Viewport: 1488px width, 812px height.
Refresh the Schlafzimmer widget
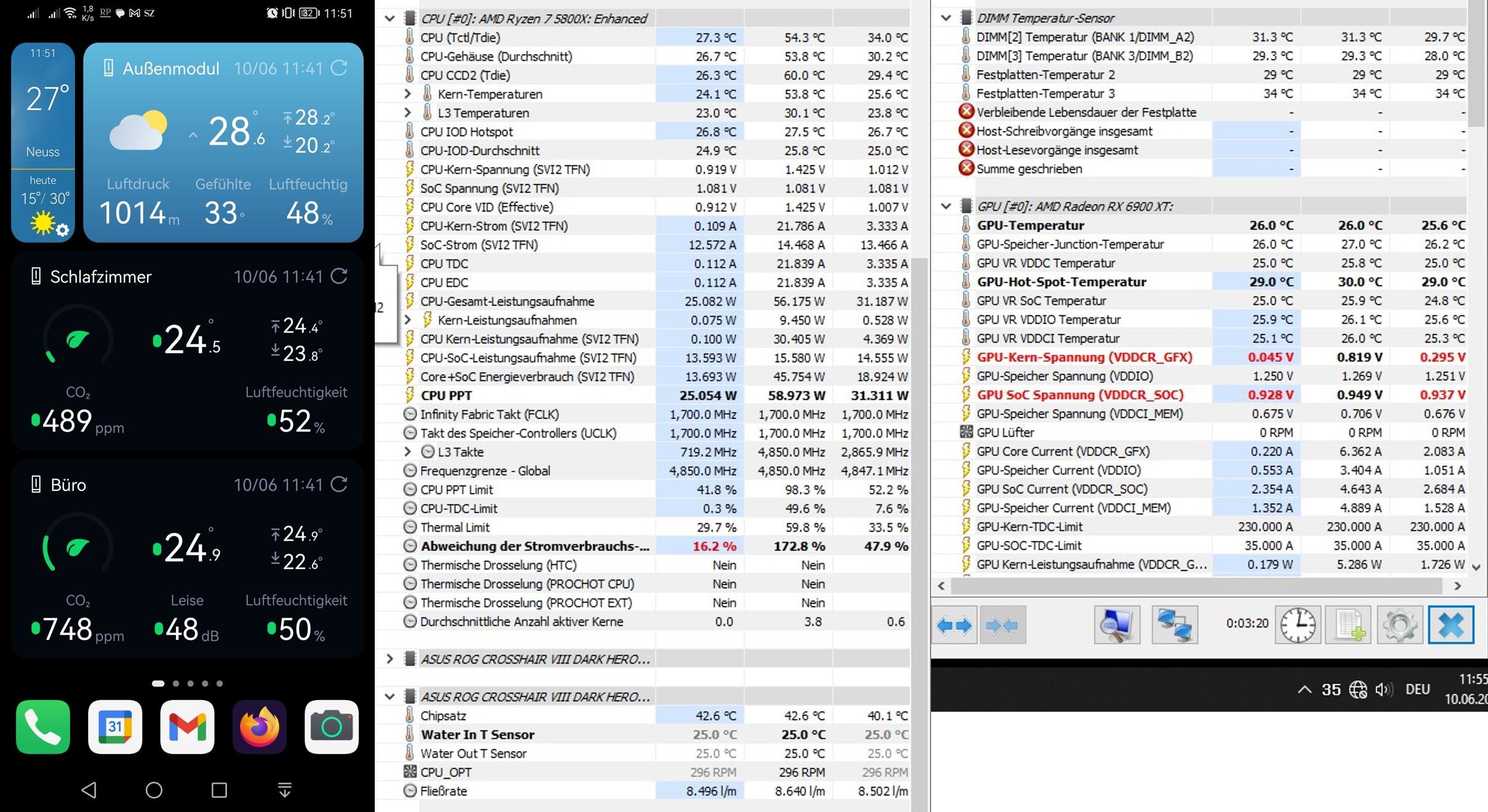(x=340, y=276)
